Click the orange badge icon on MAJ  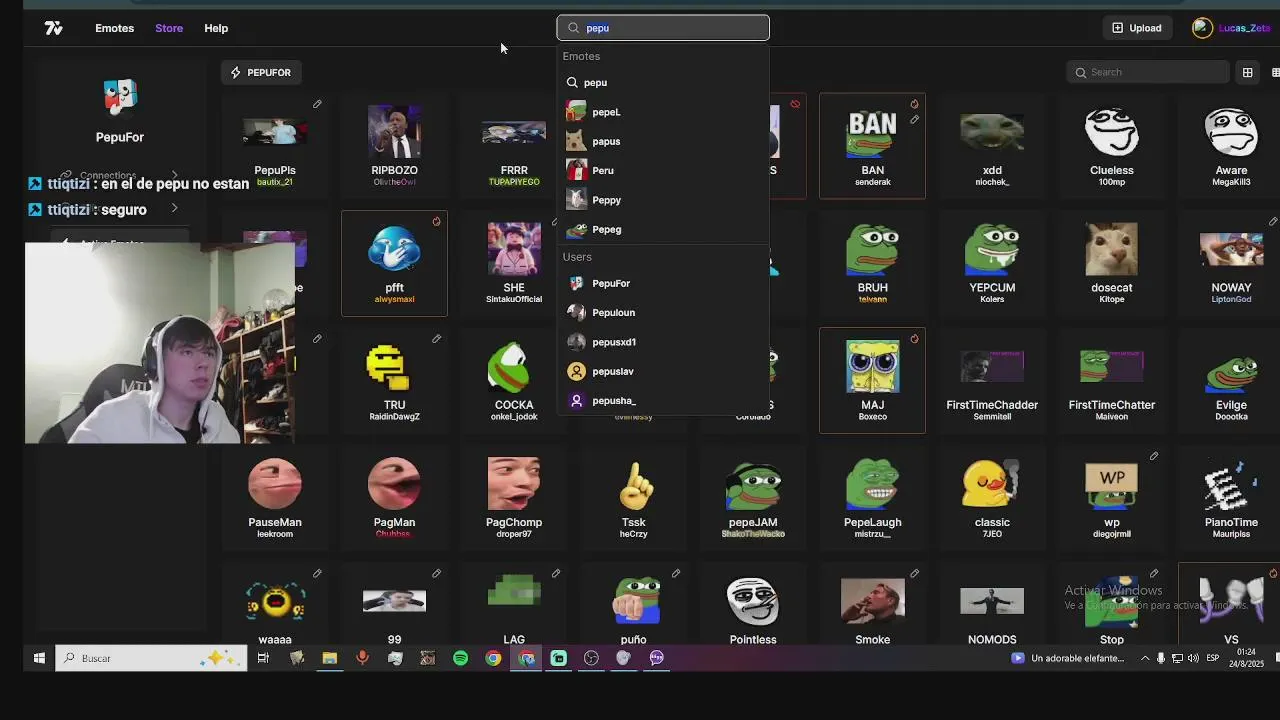(914, 339)
